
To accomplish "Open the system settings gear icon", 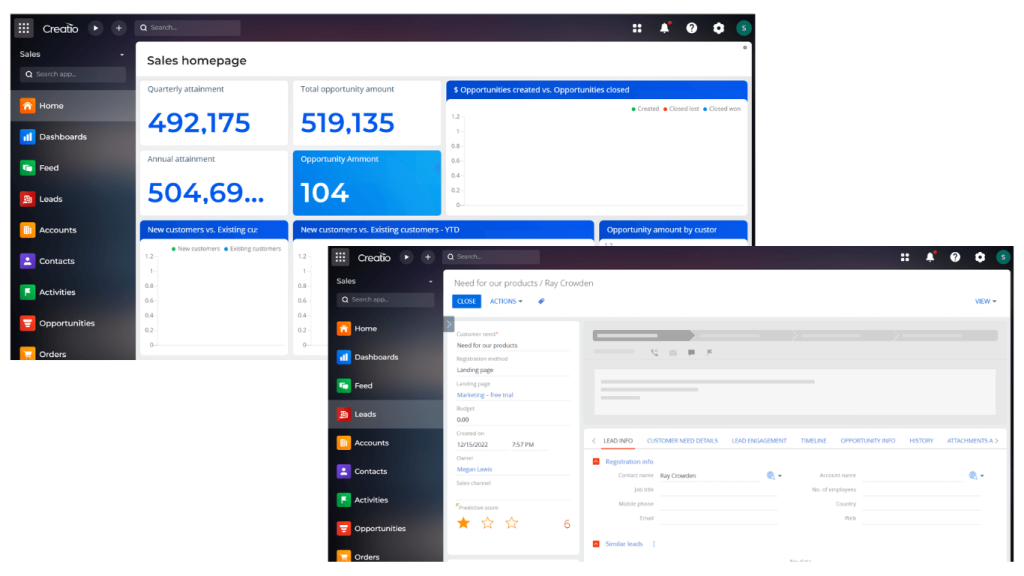I will click(x=980, y=257).
